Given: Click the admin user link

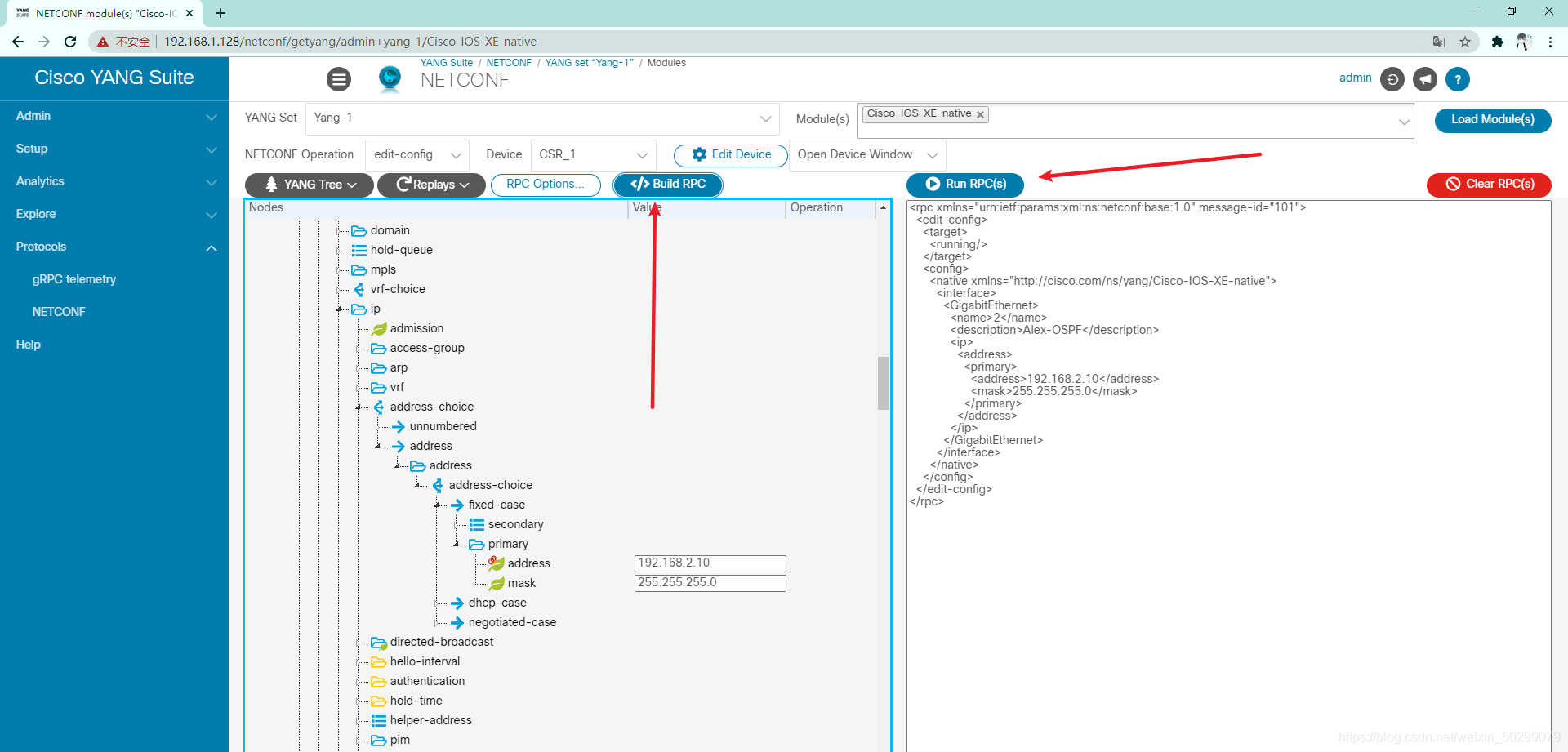Looking at the screenshot, I should coord(1356,78).
